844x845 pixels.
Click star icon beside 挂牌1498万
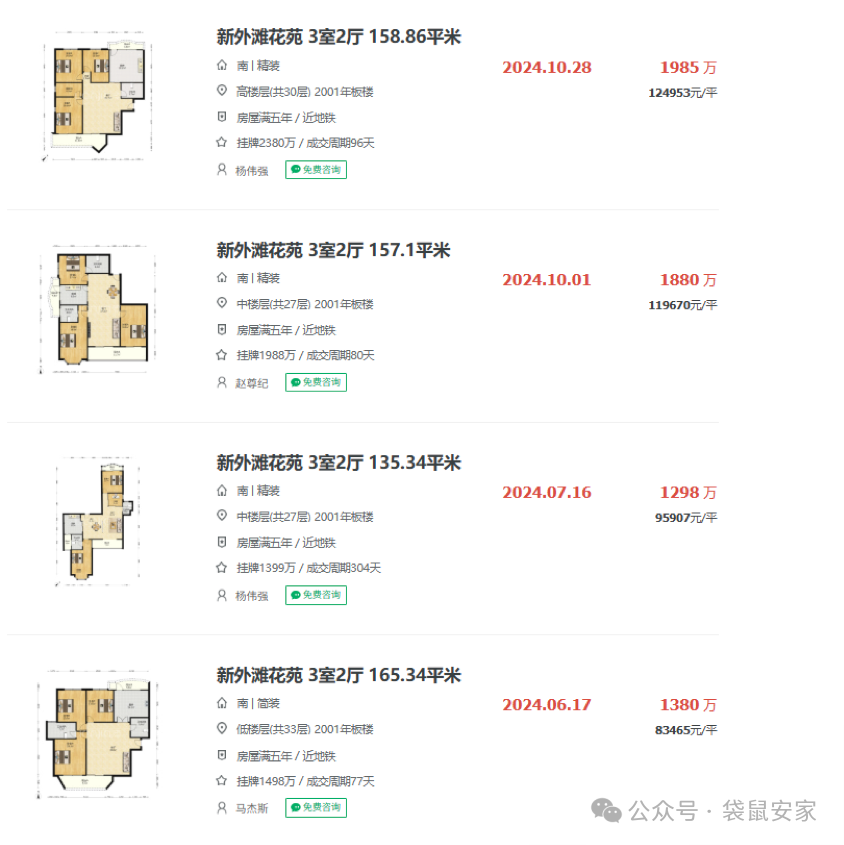[222, 780]
